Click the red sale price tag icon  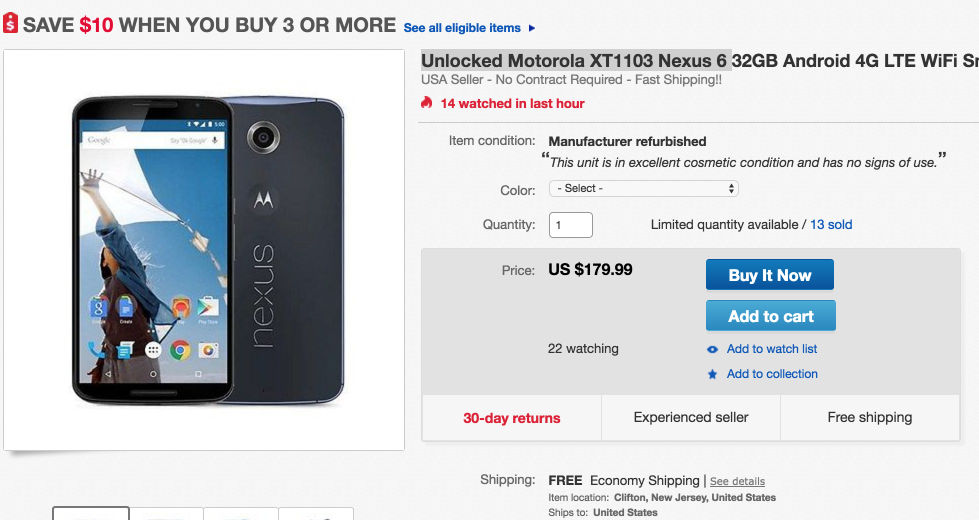point(10,24)
